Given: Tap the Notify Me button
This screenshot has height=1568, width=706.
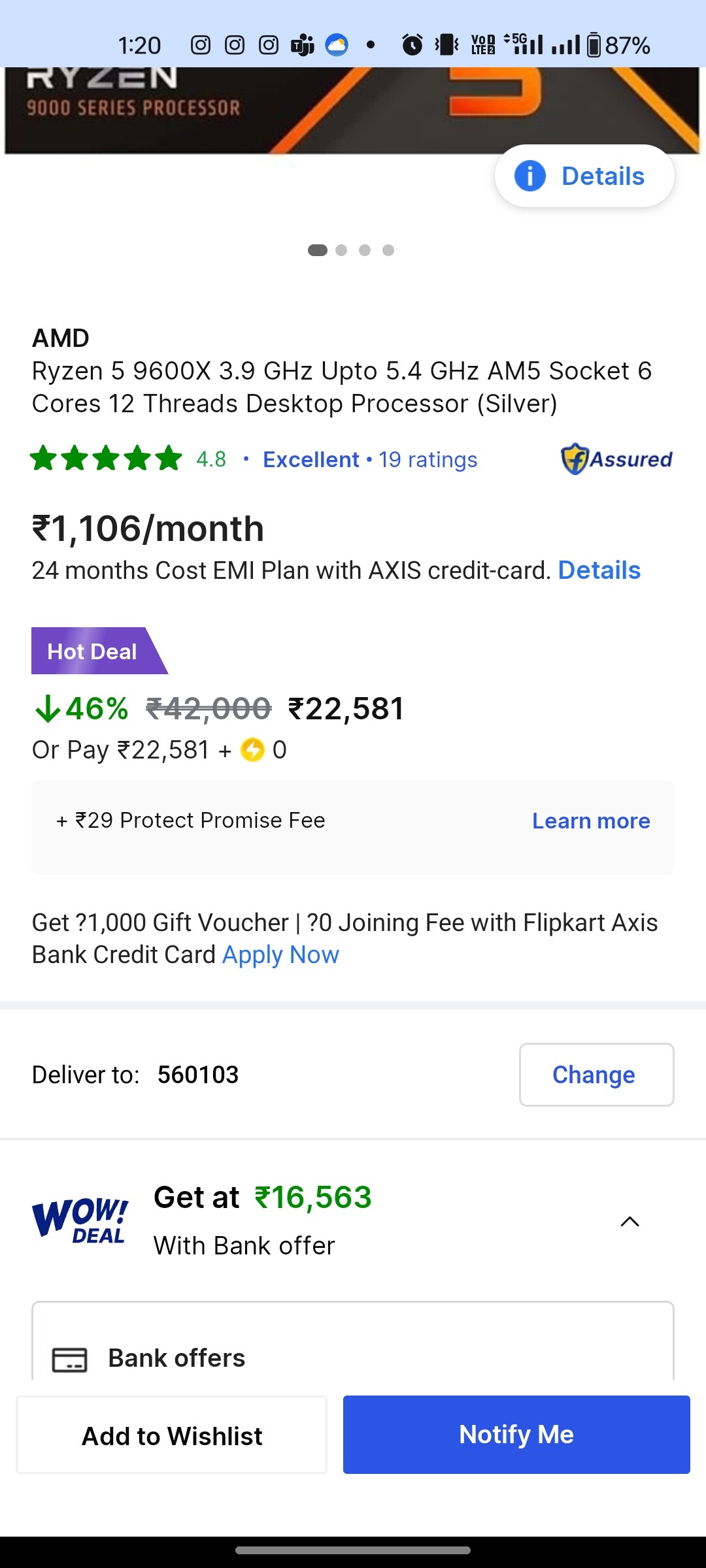Looking at the screenshot, I should (516, 1435).
